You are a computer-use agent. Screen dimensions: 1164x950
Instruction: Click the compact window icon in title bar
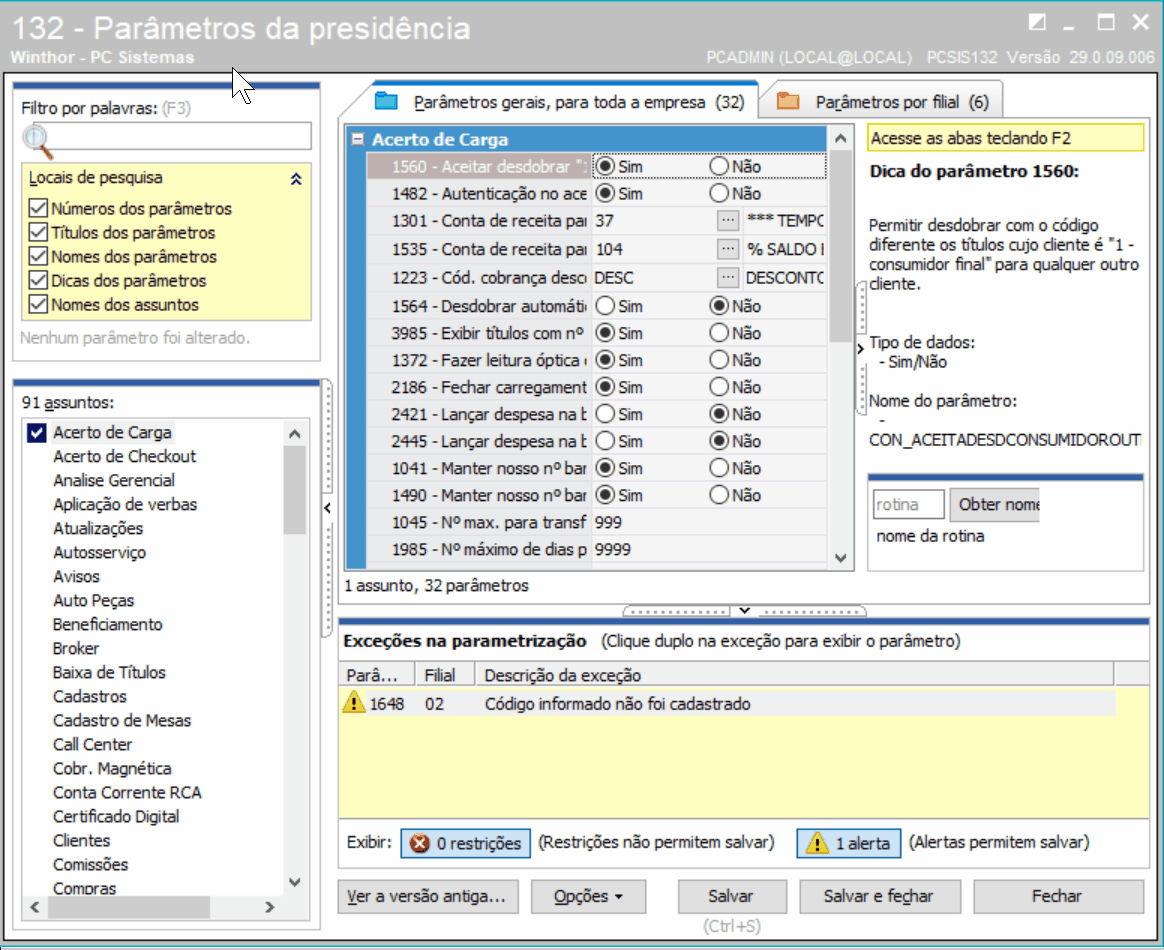click(1036, 22)
